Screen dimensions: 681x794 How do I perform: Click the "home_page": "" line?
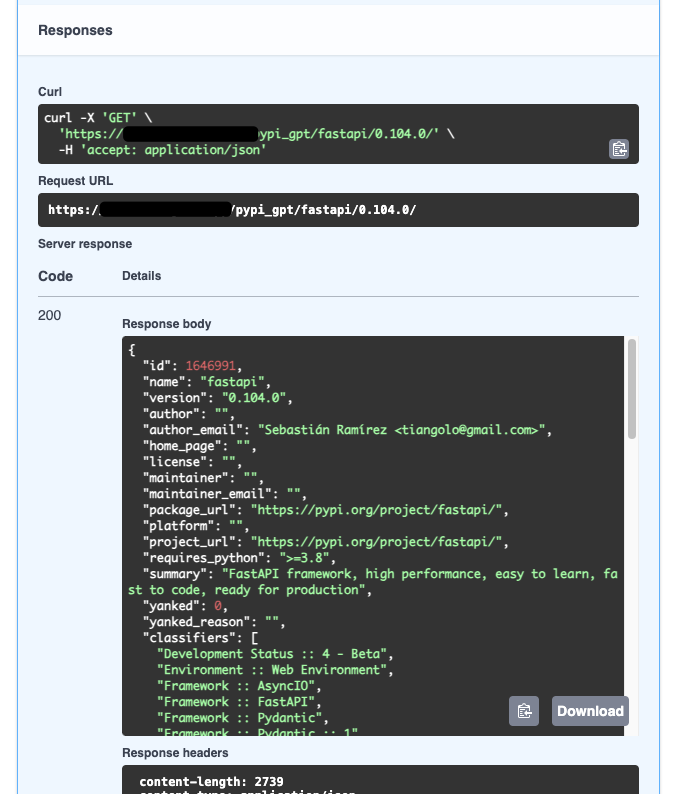(x=199, y=446)
